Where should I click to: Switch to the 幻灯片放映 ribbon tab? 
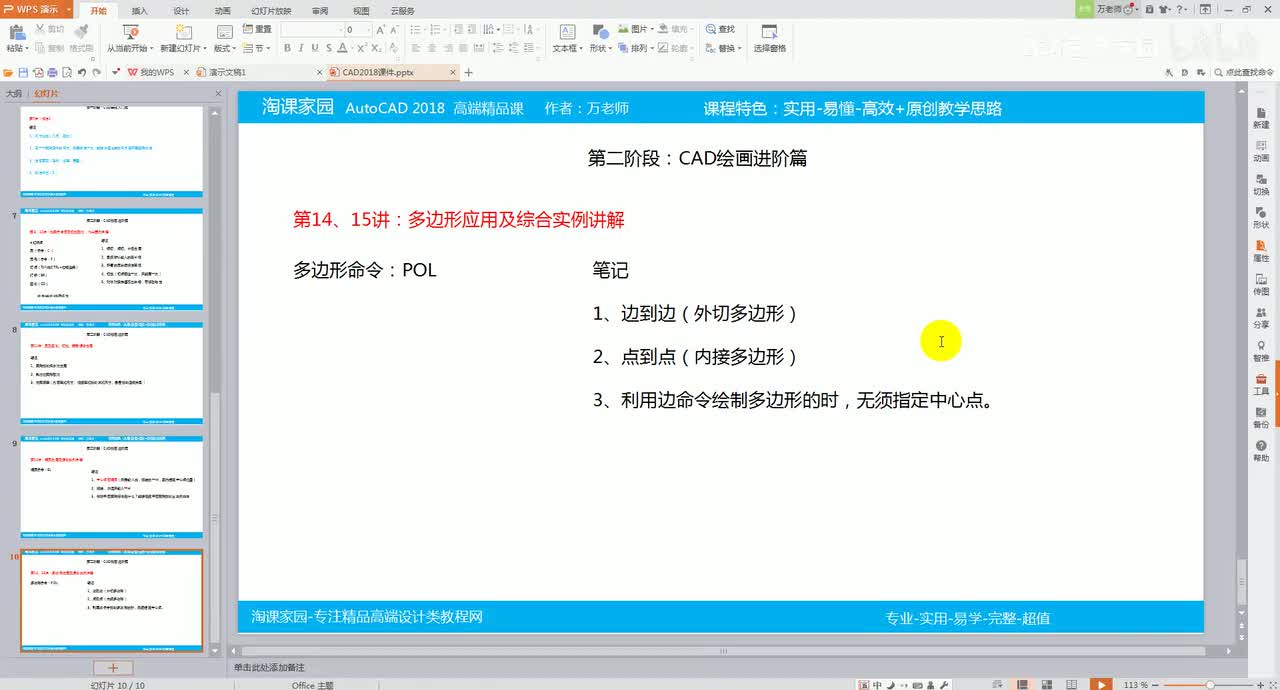pyautogui.click(x=272, y=10)
